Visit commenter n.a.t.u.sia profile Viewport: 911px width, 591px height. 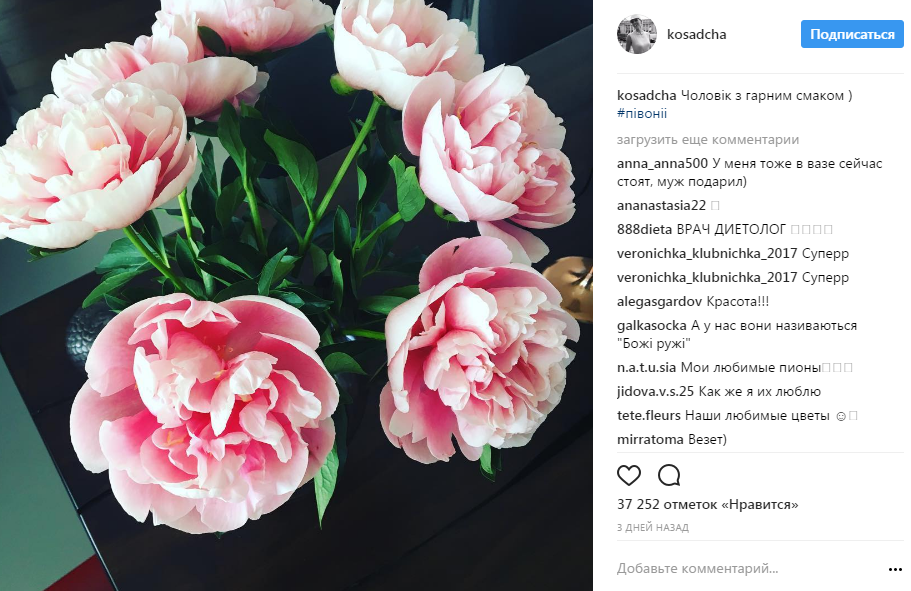(647, 367)
